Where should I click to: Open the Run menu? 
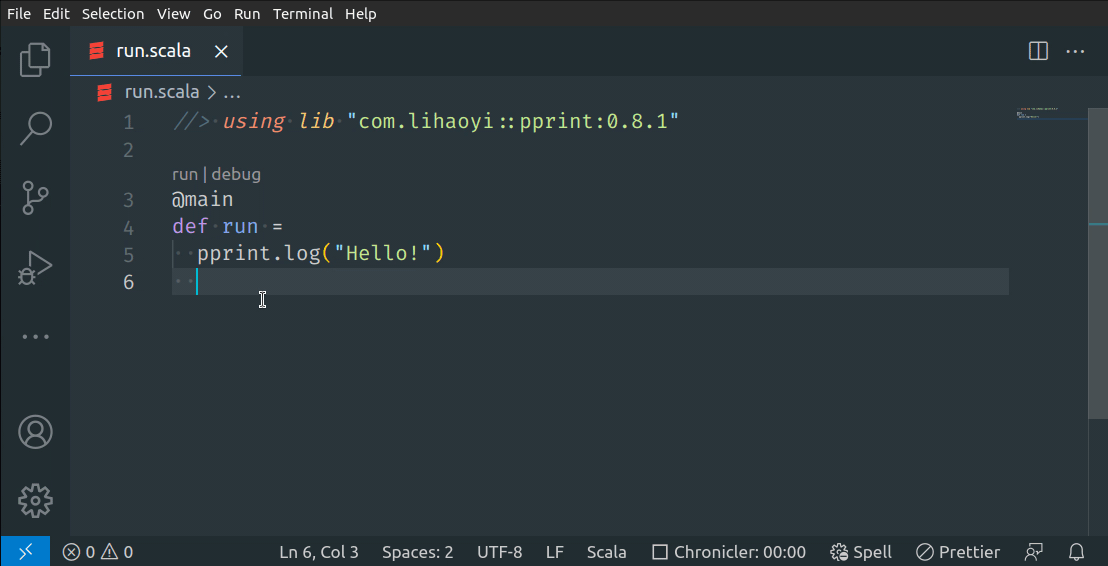[247, 13]
